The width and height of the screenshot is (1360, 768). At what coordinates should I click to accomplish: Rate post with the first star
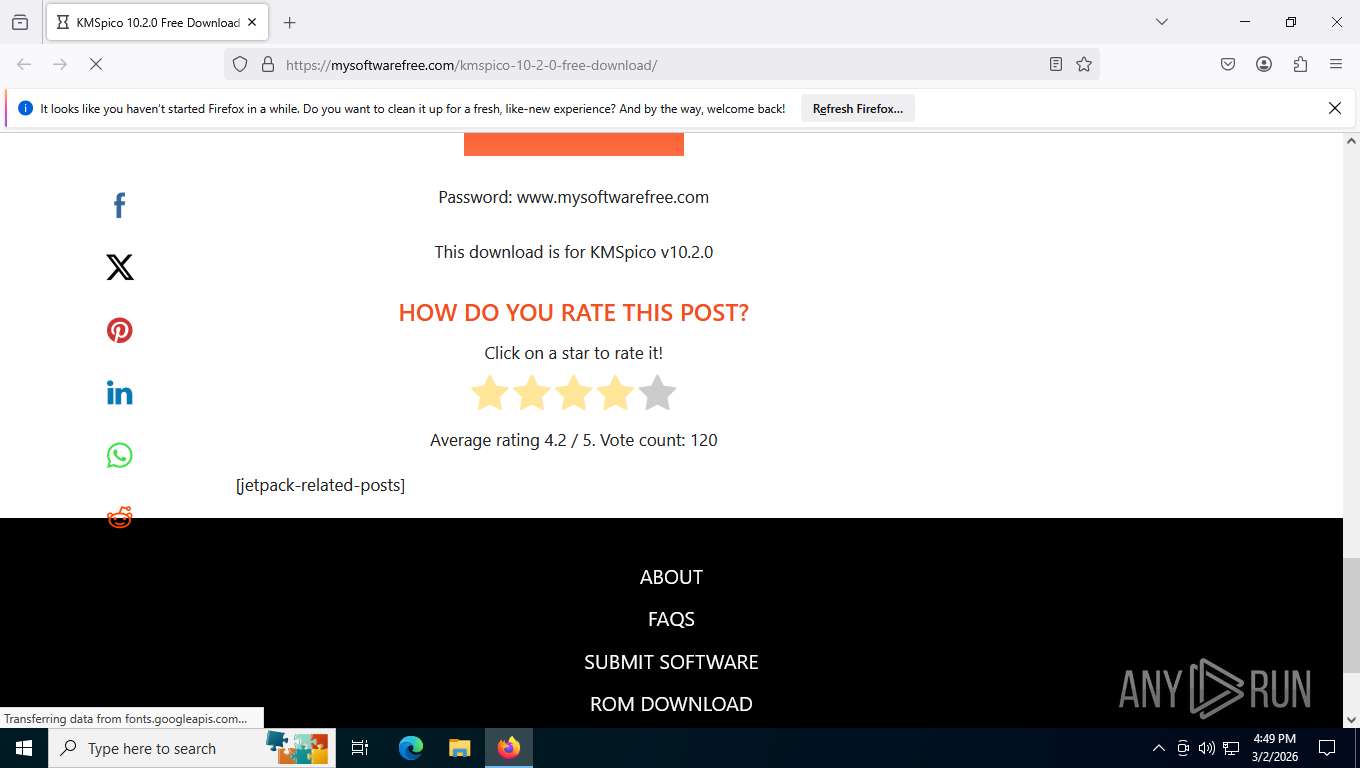[x=490, y=393]
